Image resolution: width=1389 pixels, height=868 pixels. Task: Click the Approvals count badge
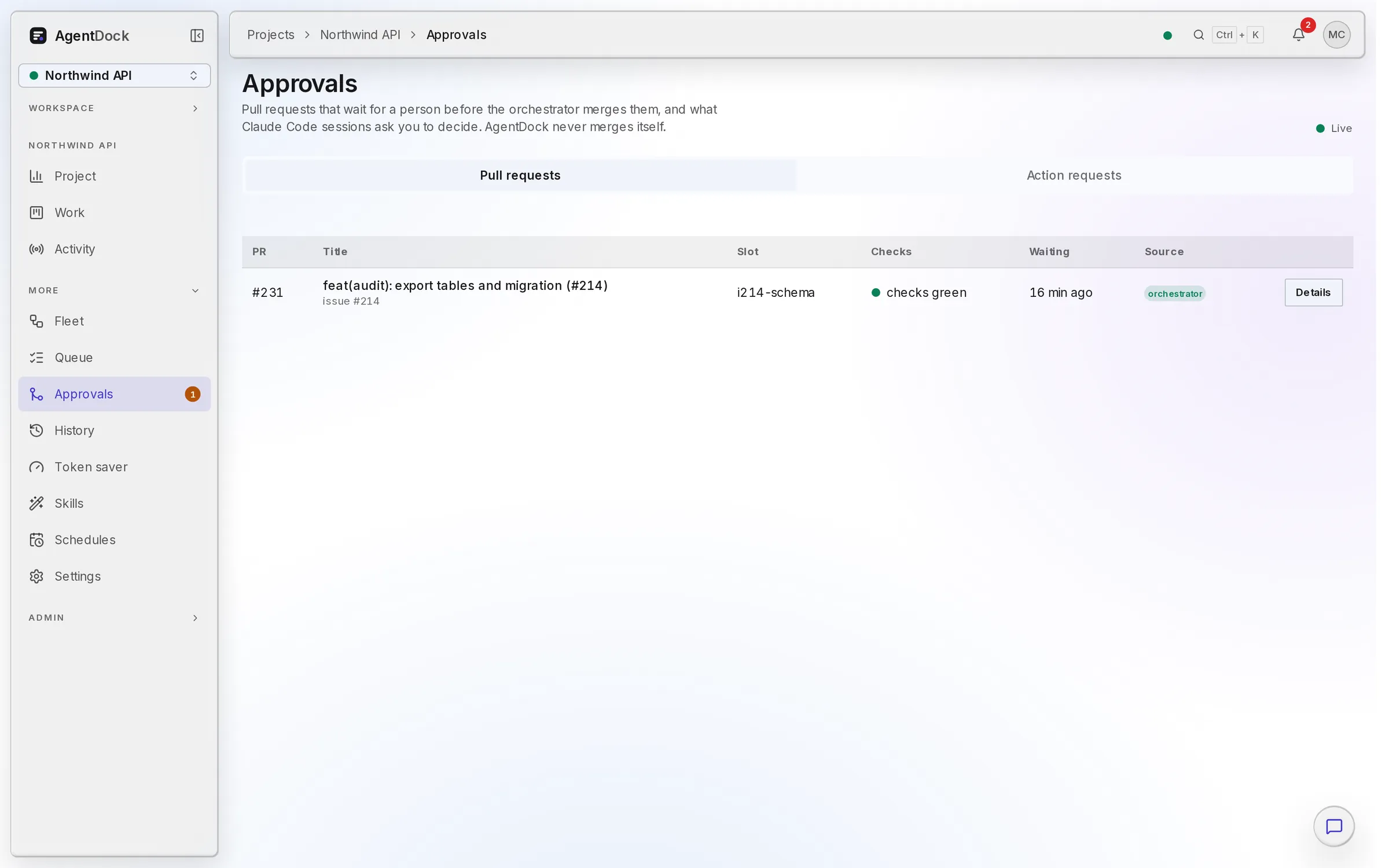pos(193,394)
